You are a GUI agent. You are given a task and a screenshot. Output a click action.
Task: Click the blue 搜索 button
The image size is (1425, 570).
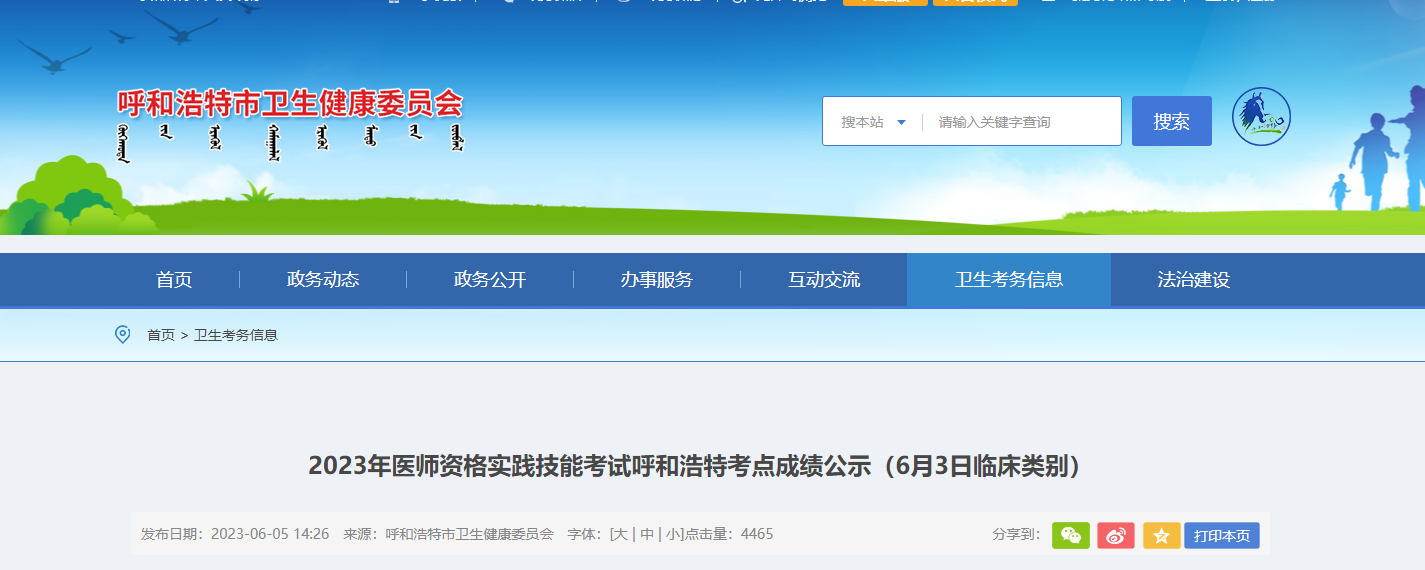pos(1172,121)
